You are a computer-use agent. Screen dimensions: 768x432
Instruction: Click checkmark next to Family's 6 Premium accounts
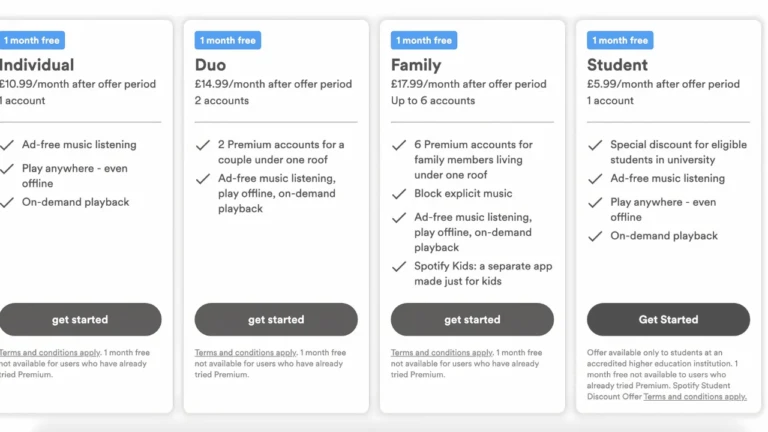click(399, 145)
